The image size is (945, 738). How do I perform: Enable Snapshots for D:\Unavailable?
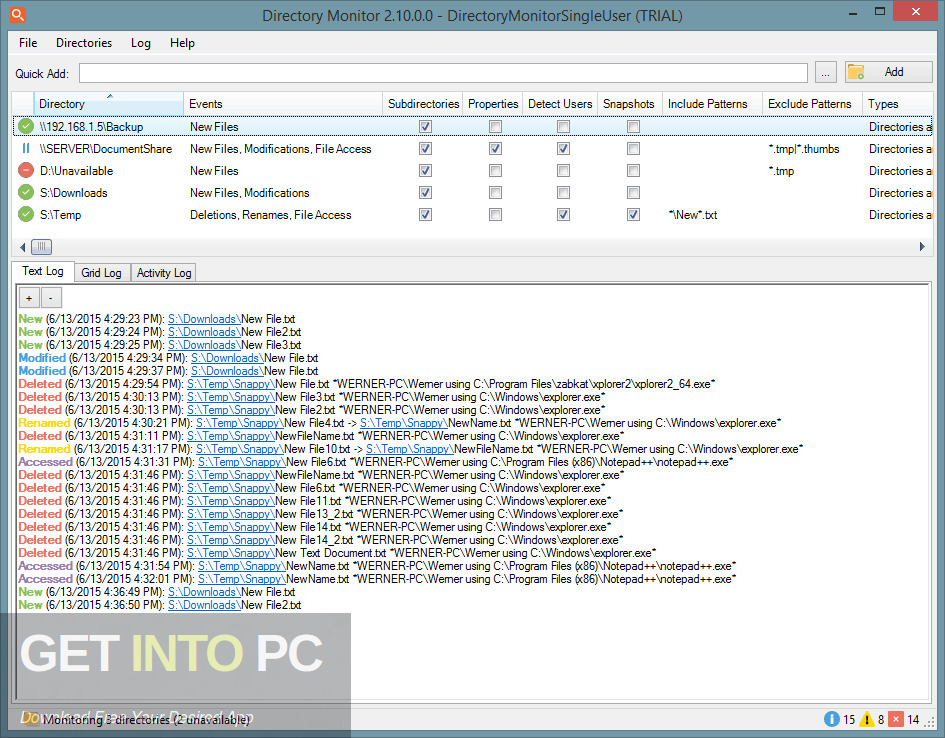click(633, 170)
